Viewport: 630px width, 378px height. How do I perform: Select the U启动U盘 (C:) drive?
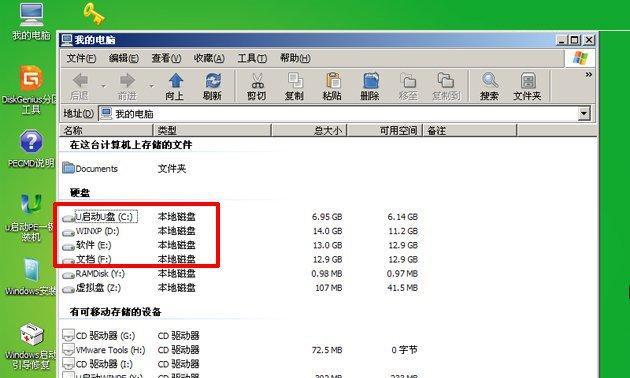(100, 217)
